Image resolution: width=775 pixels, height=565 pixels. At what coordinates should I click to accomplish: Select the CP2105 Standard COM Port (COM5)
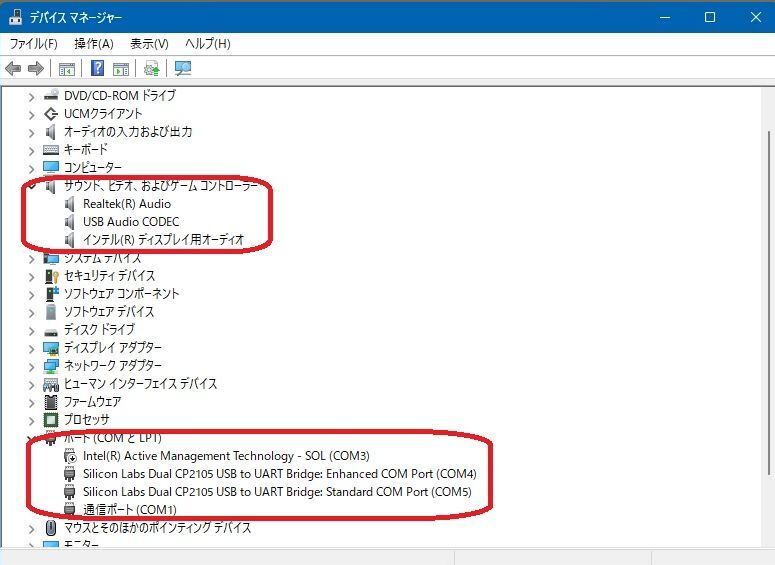(276, 492)
